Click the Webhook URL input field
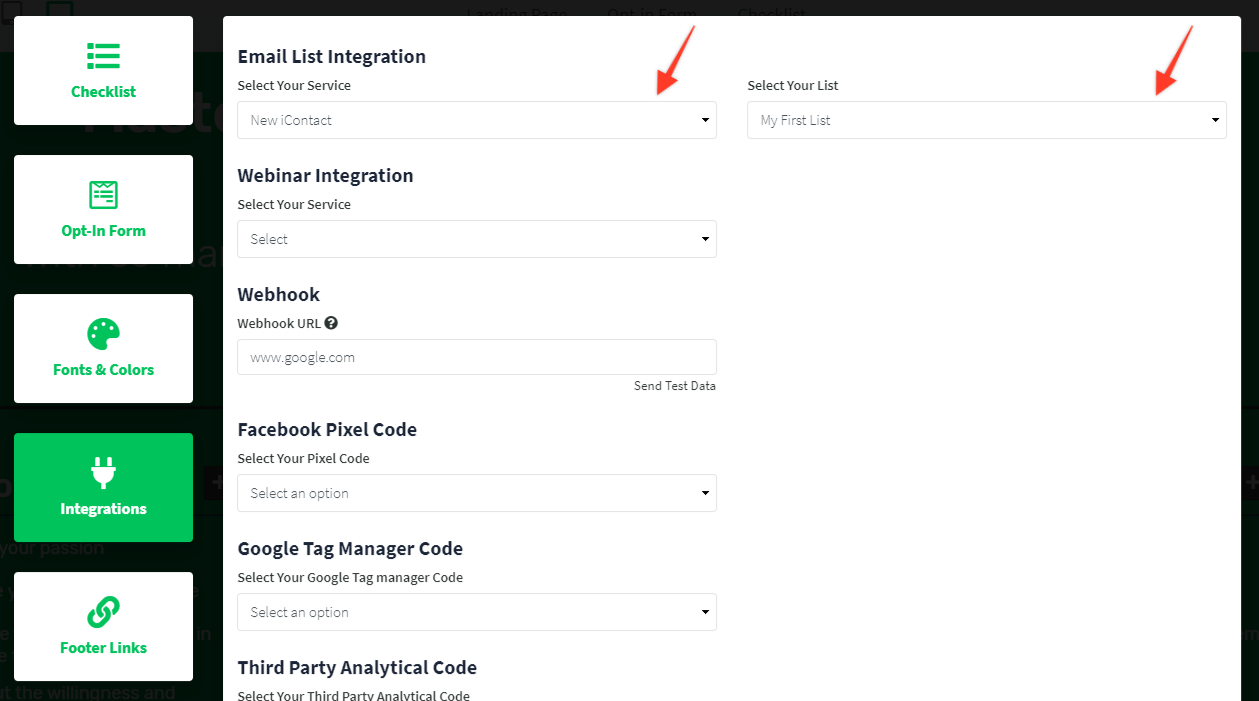 pos(477,357)
